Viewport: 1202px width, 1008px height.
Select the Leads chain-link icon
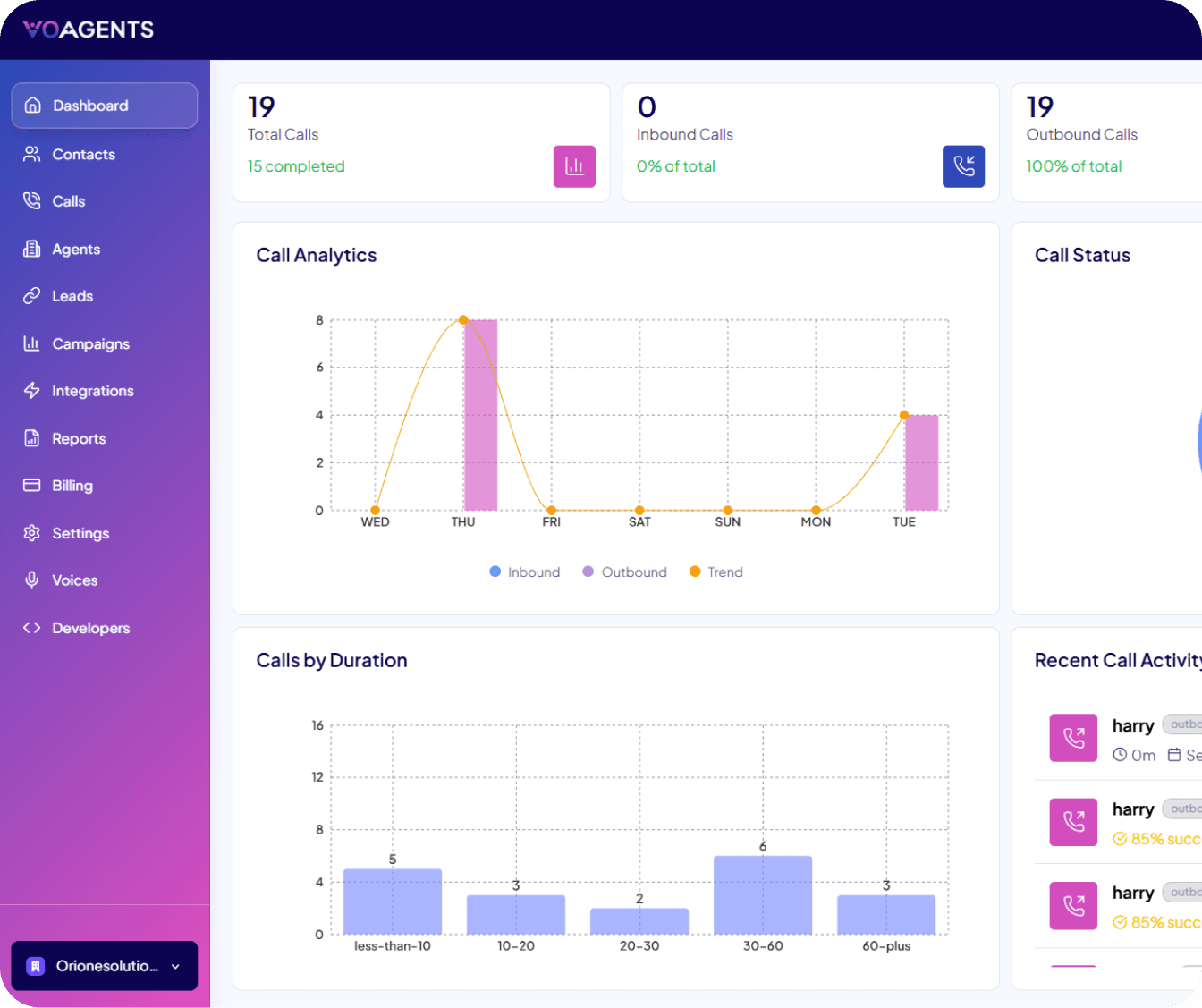tap(33, 296)
